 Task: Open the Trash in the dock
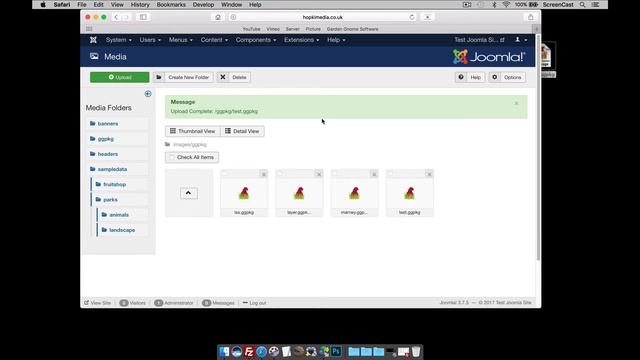click(416, 351)
